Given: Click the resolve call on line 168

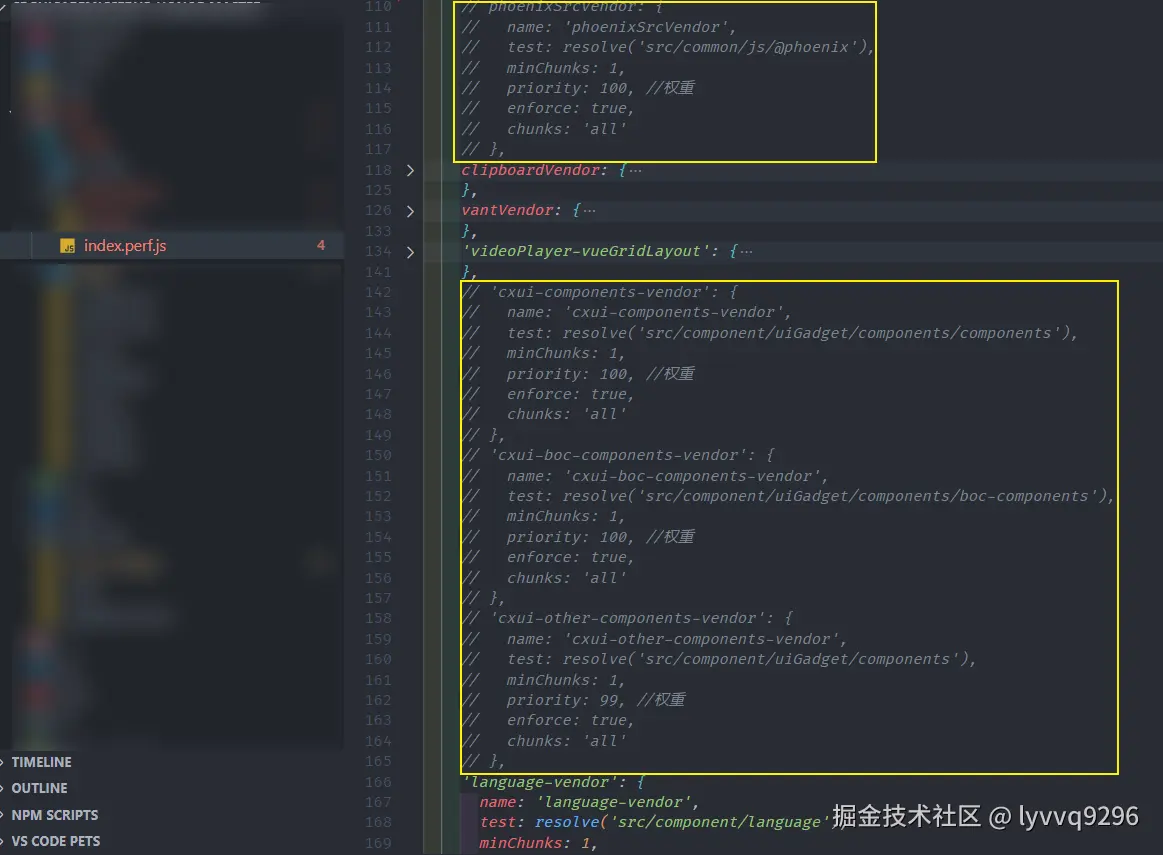Looking at the screenshot, I should coord(567,822).
